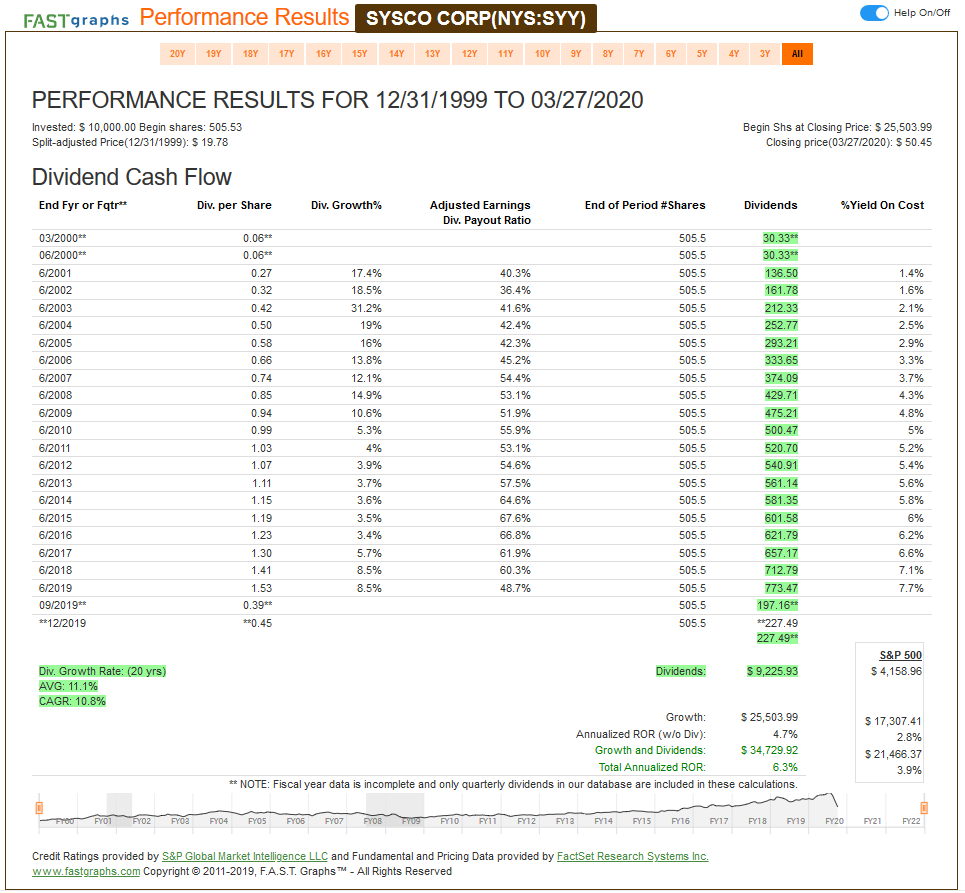Select the 11Y period tab
This screenshot has height=893, width=965.
click(505, 54)
